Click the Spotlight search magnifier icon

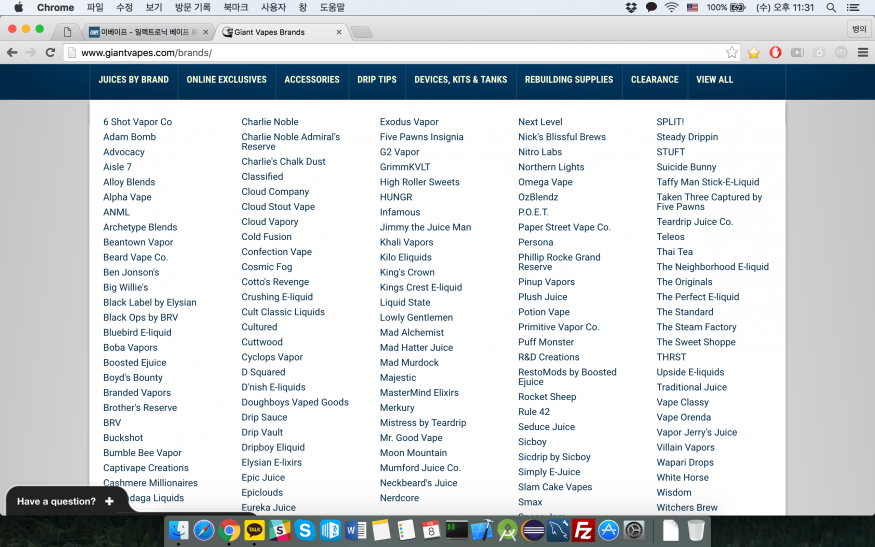tap(831, 7)
